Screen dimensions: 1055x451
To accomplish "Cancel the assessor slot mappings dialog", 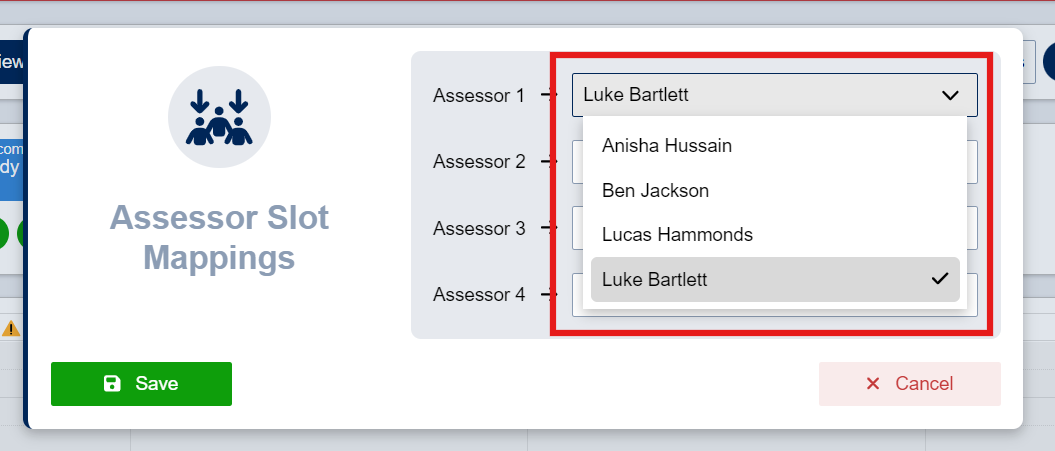I will 910,384.
